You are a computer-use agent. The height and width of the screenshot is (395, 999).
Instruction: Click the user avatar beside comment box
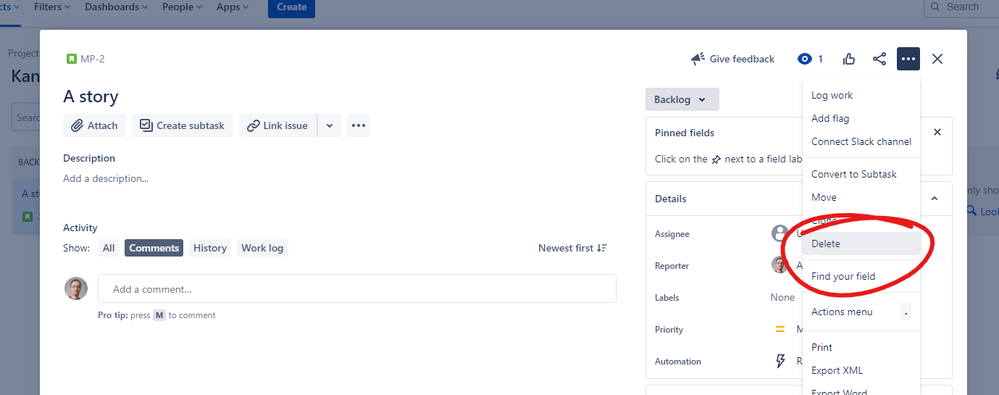(76, 289)
